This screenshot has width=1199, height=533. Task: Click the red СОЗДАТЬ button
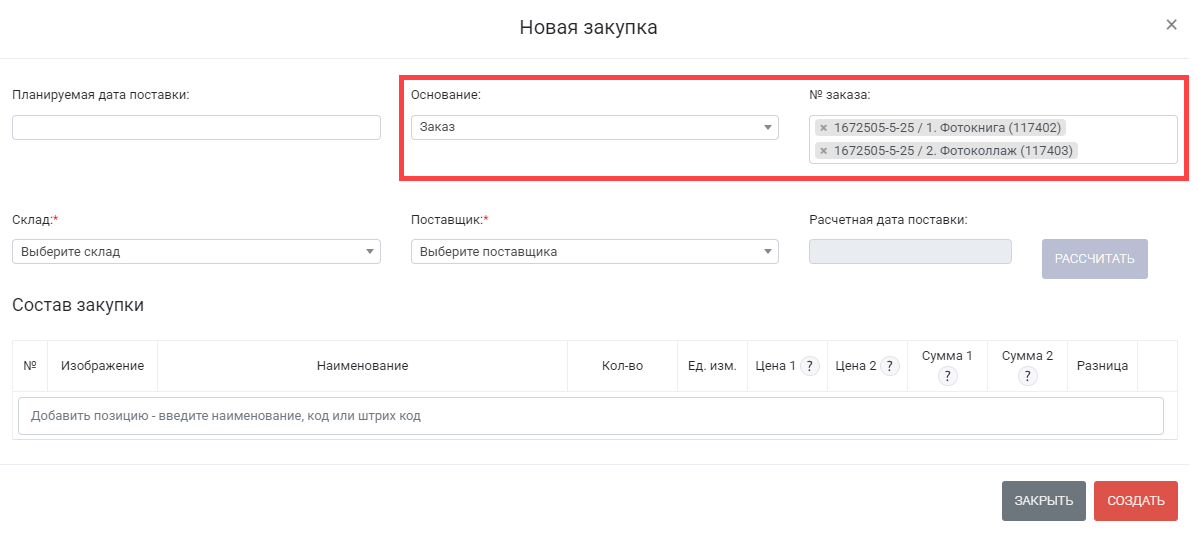click(x=1135, y=501)
